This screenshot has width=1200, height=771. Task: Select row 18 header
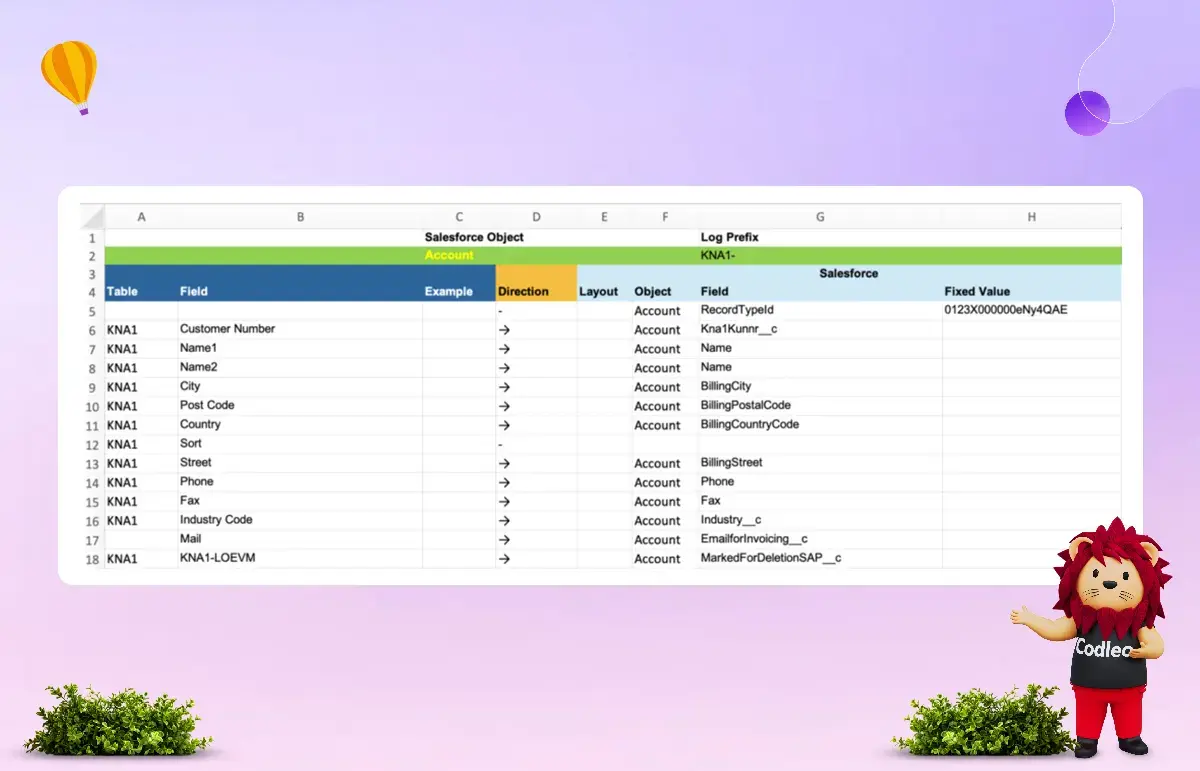92,559
